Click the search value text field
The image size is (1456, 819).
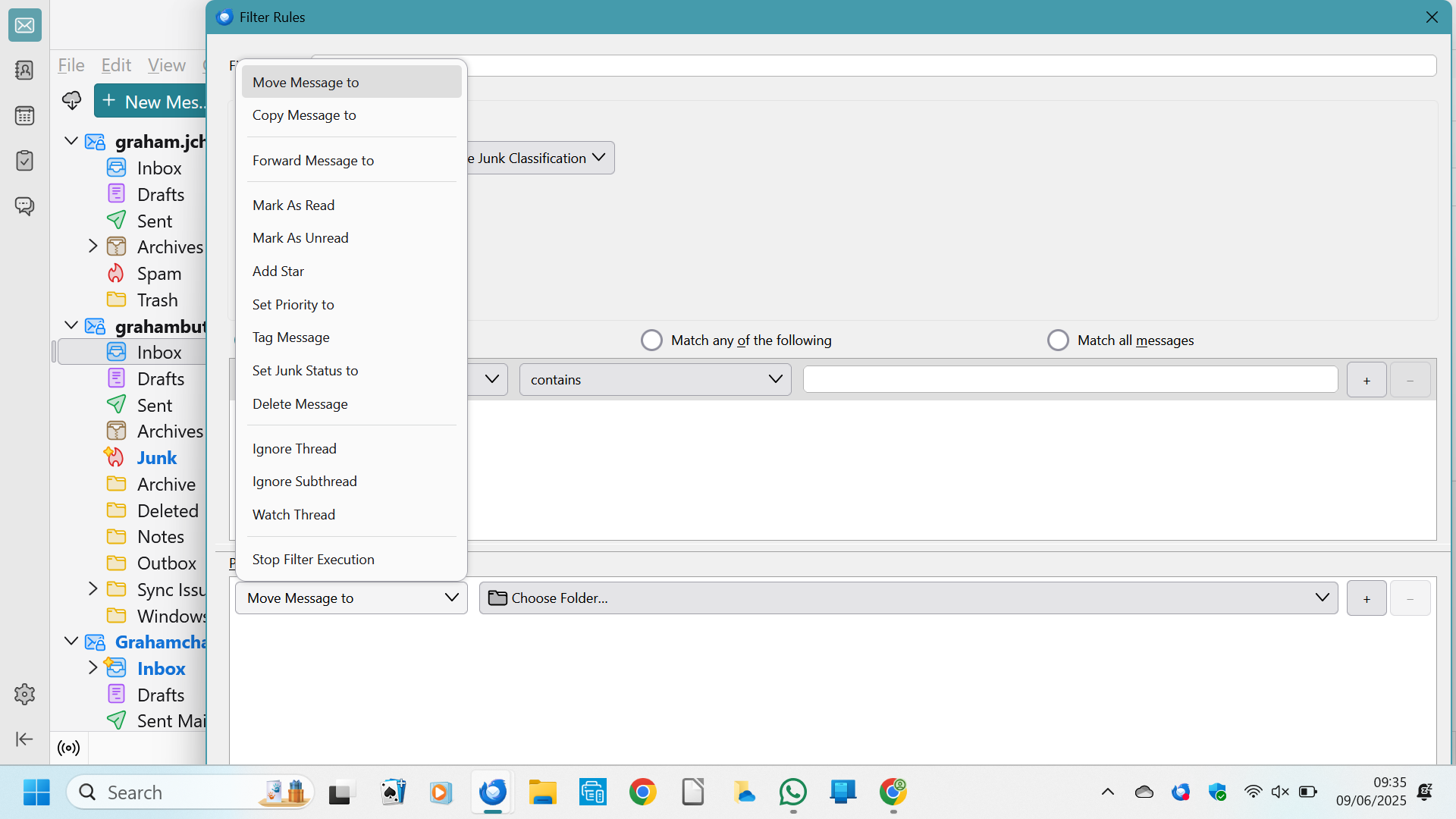pyautogui.click(x=1070, y=380)
